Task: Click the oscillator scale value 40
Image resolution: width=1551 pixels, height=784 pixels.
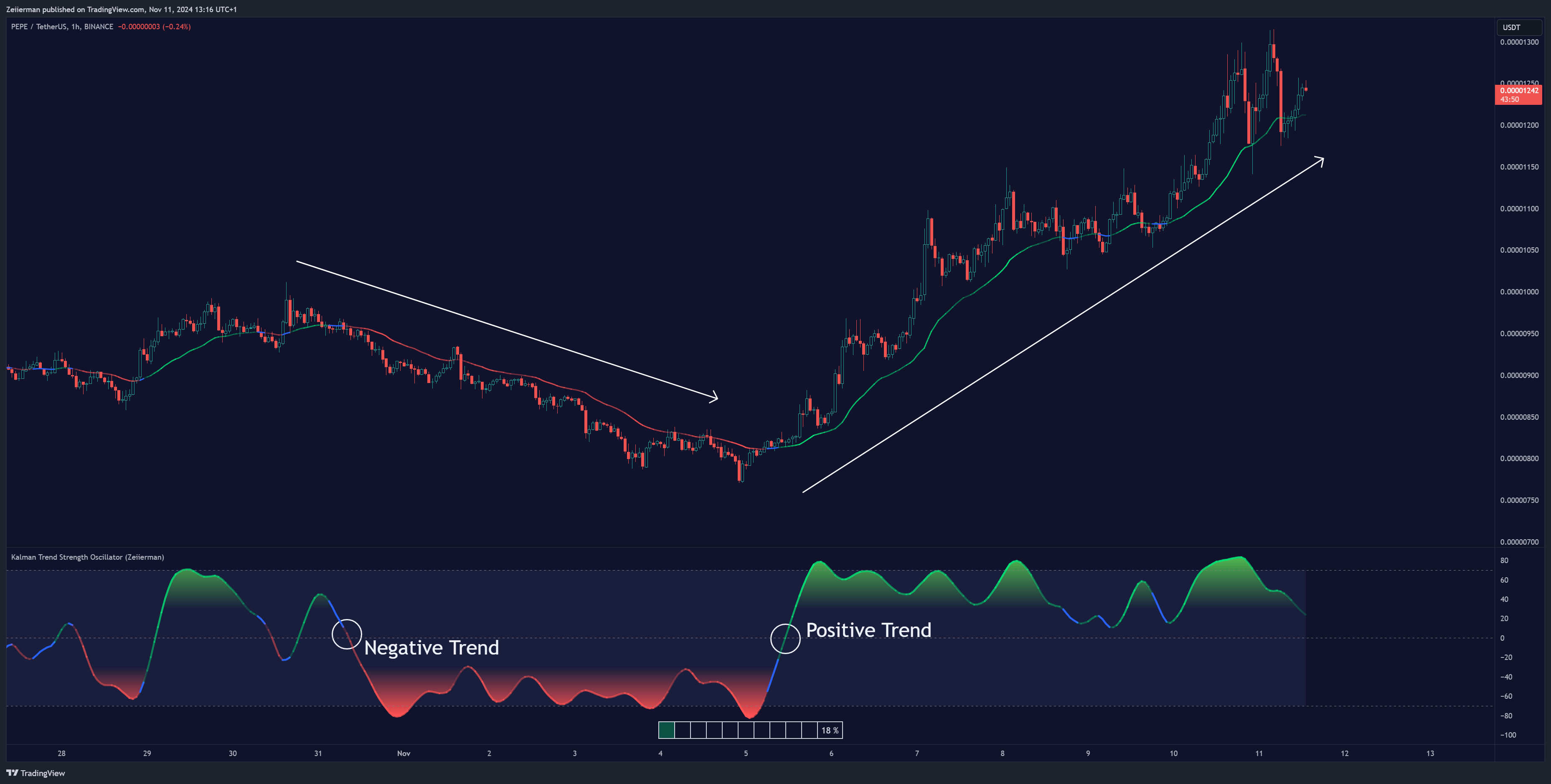Action: [1504, 599]
